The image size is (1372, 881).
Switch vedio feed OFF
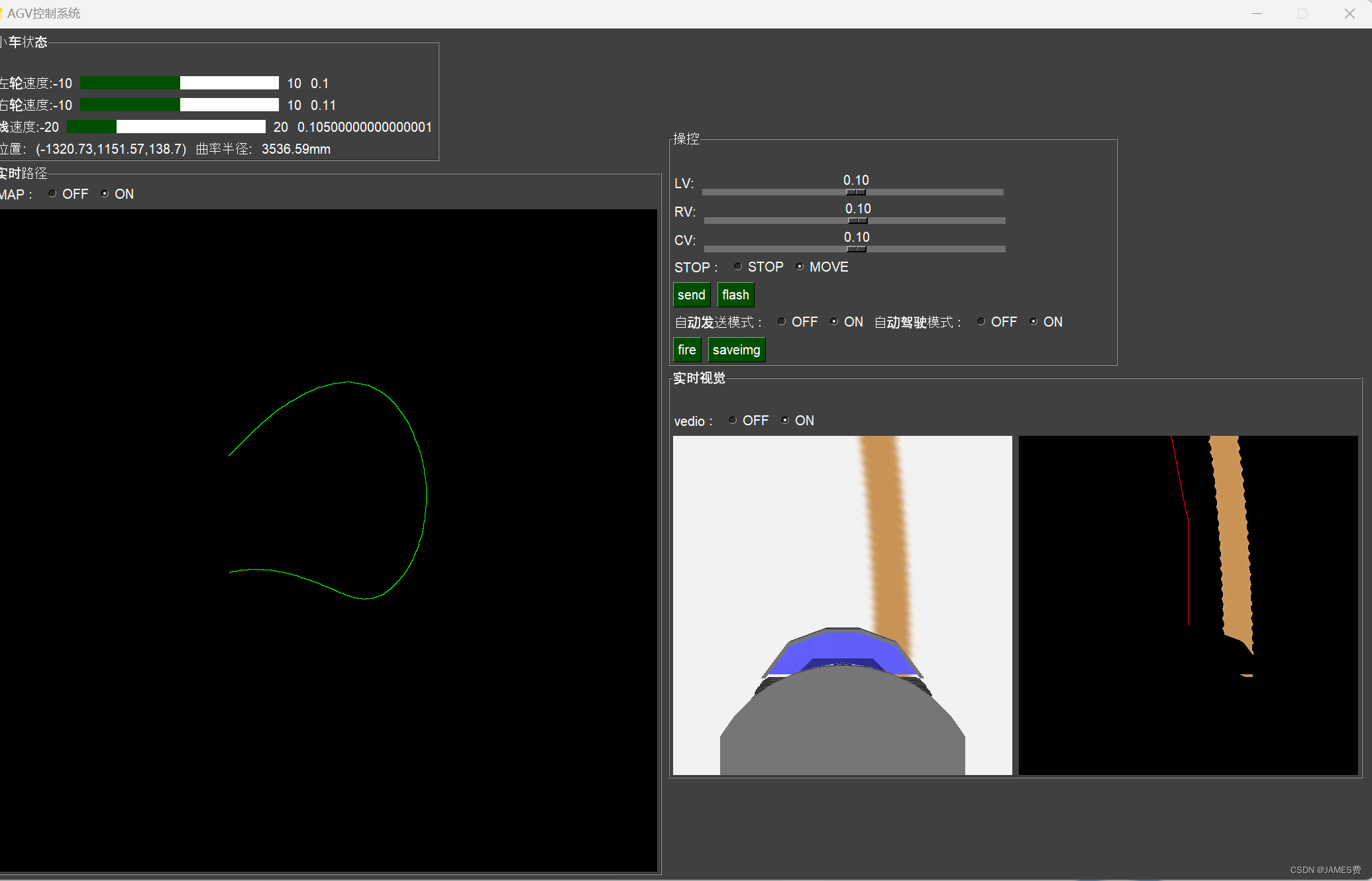733,421
